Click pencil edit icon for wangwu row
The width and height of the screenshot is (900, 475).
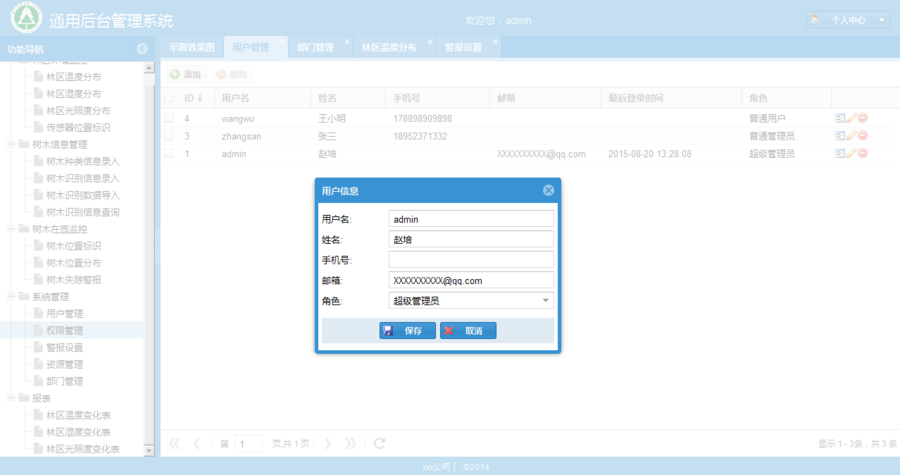coord(851,118)
